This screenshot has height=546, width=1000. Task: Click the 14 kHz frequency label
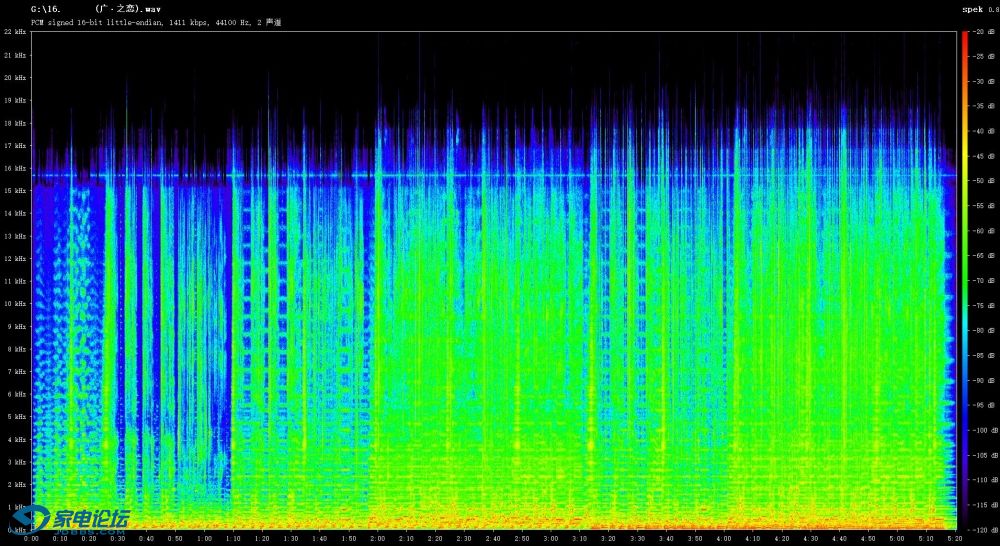click(14, 214)
